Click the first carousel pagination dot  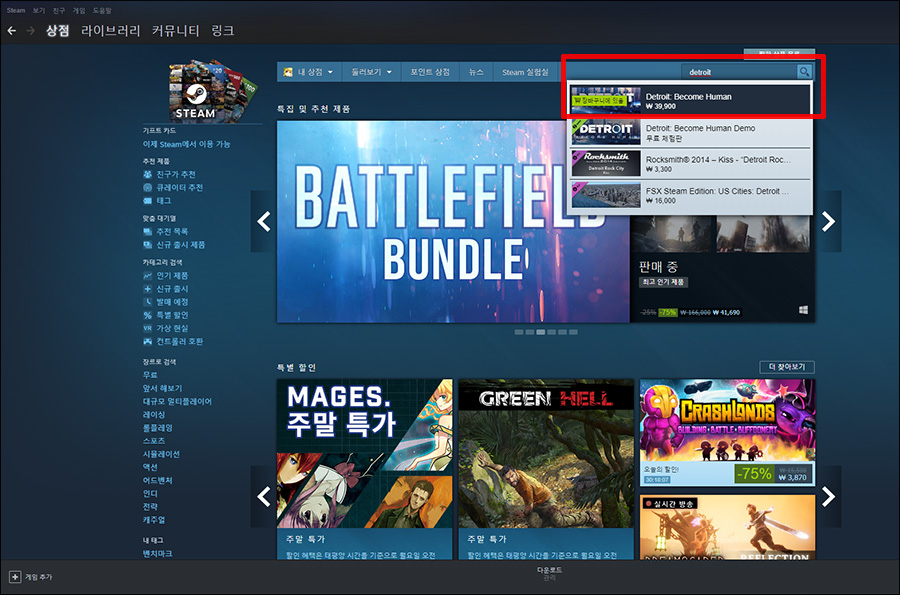(x=519, y=332)
